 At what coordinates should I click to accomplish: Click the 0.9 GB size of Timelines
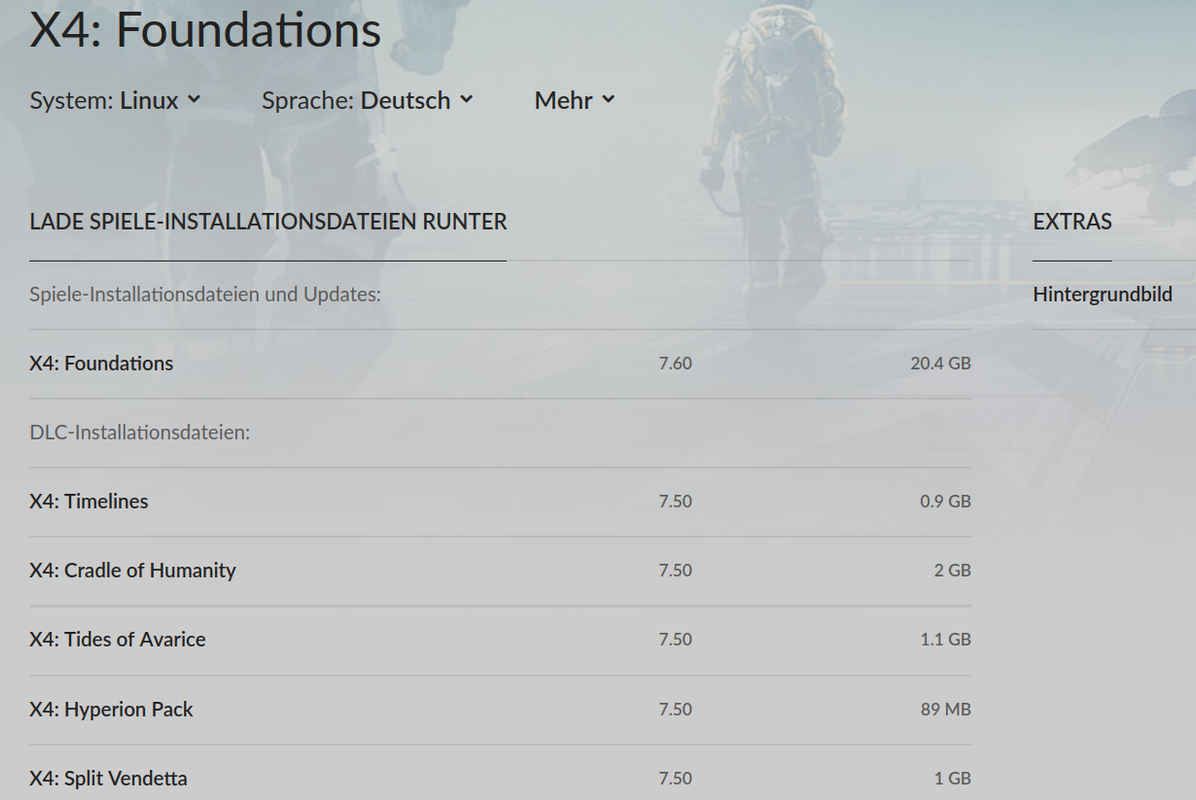point(945,501)
